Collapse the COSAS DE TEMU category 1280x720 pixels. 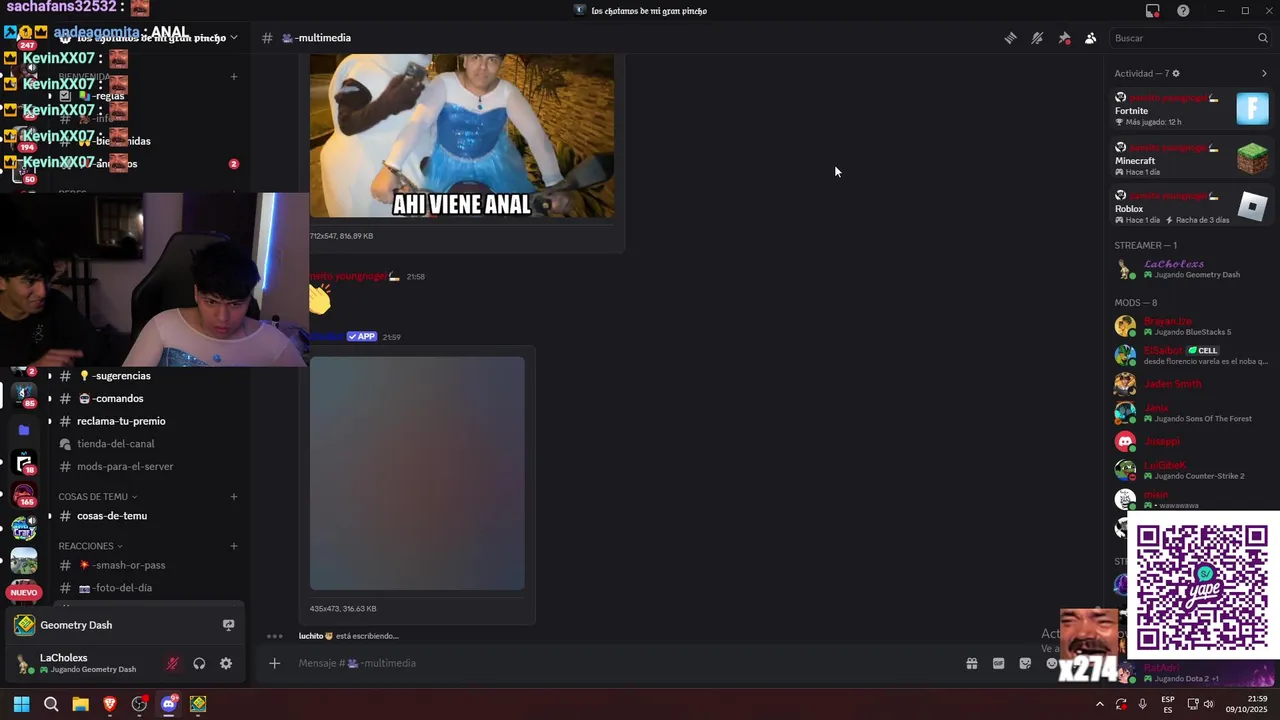pos(98,497)
